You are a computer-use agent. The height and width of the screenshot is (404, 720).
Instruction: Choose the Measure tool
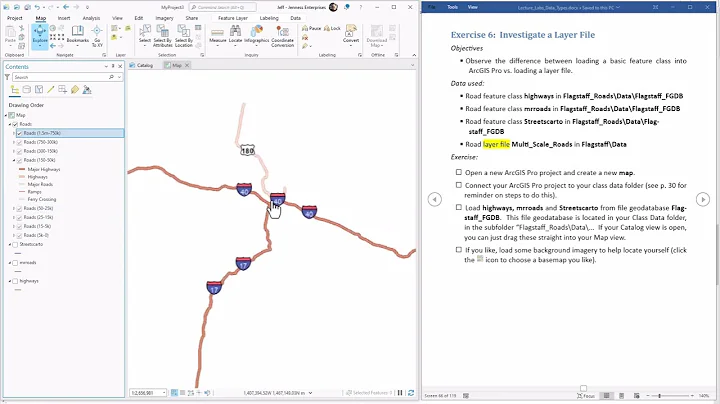[x=218, y=36]
